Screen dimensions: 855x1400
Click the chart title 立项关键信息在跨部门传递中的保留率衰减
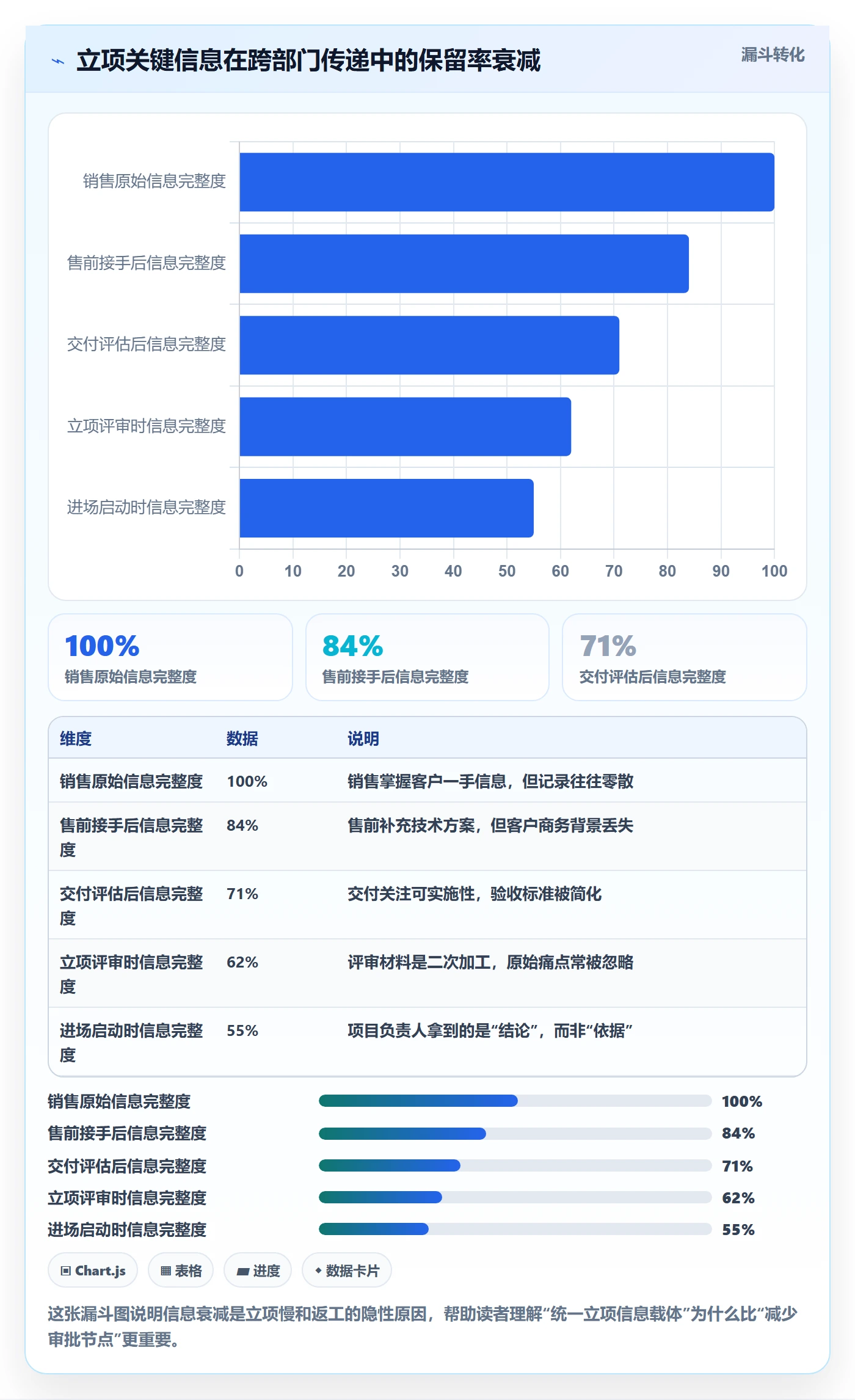(308, 60)
